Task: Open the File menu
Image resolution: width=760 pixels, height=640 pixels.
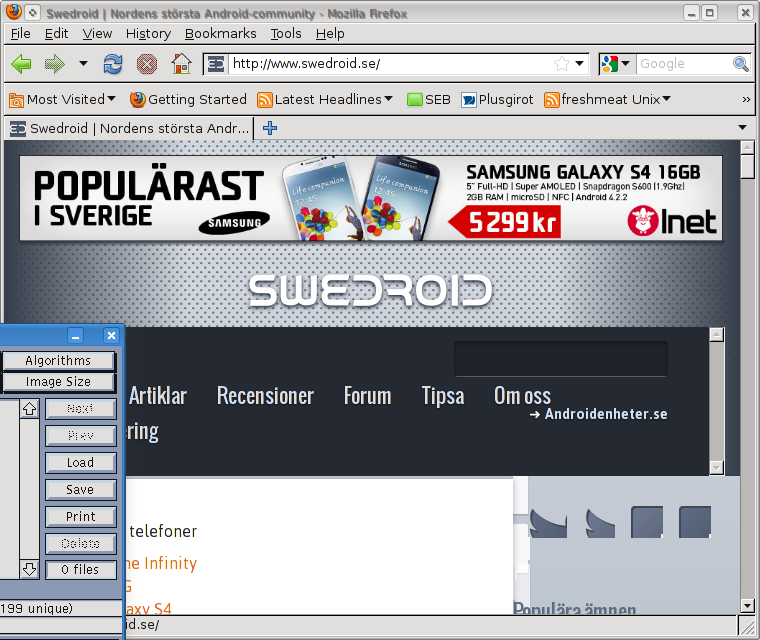Action: point(20,33)
